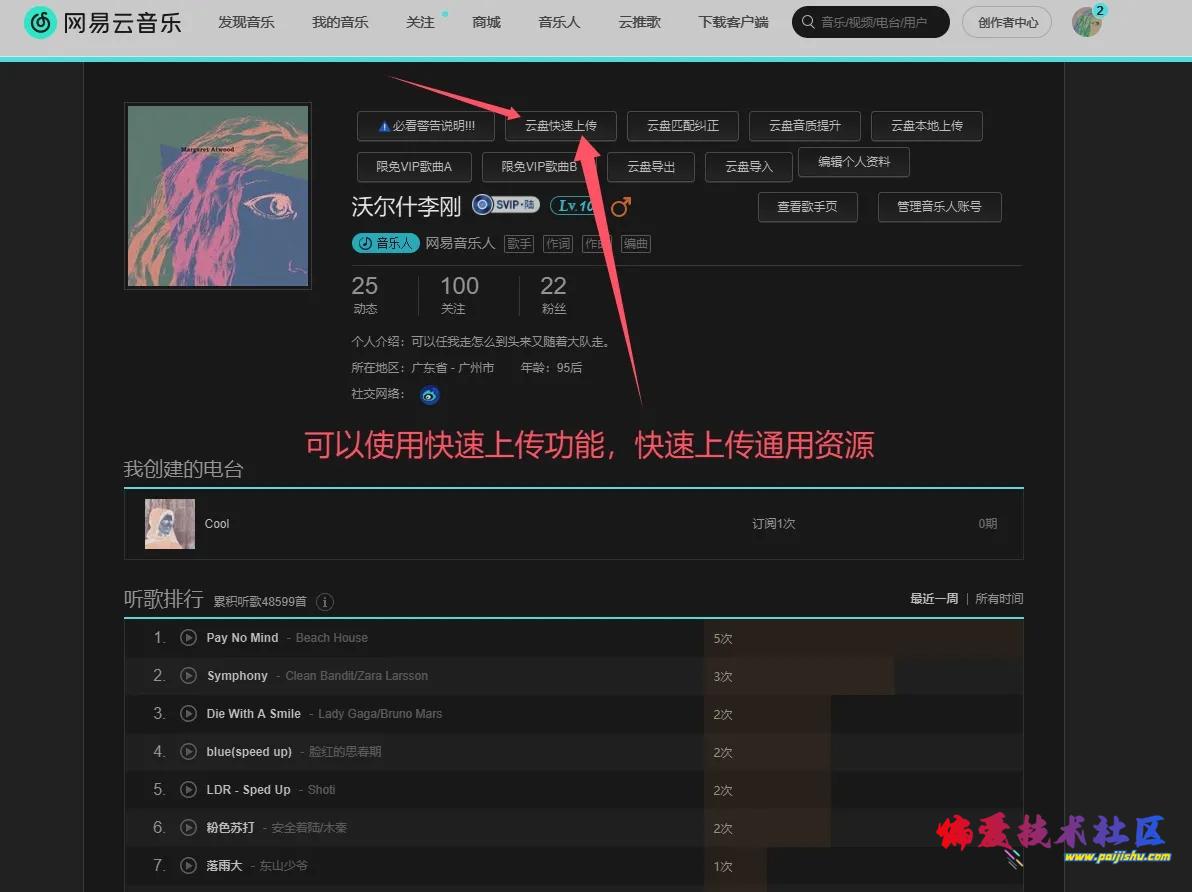Viewport: 1192px width, 892px height.
Task: Open the 关注 navigation item
Action: point(420,22)
